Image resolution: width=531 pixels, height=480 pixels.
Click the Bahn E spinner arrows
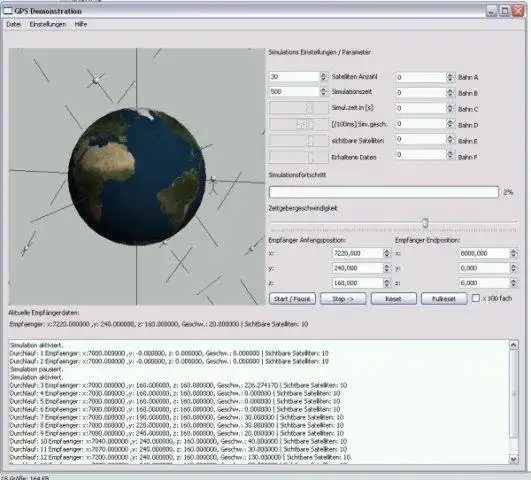tap(450, 139)
